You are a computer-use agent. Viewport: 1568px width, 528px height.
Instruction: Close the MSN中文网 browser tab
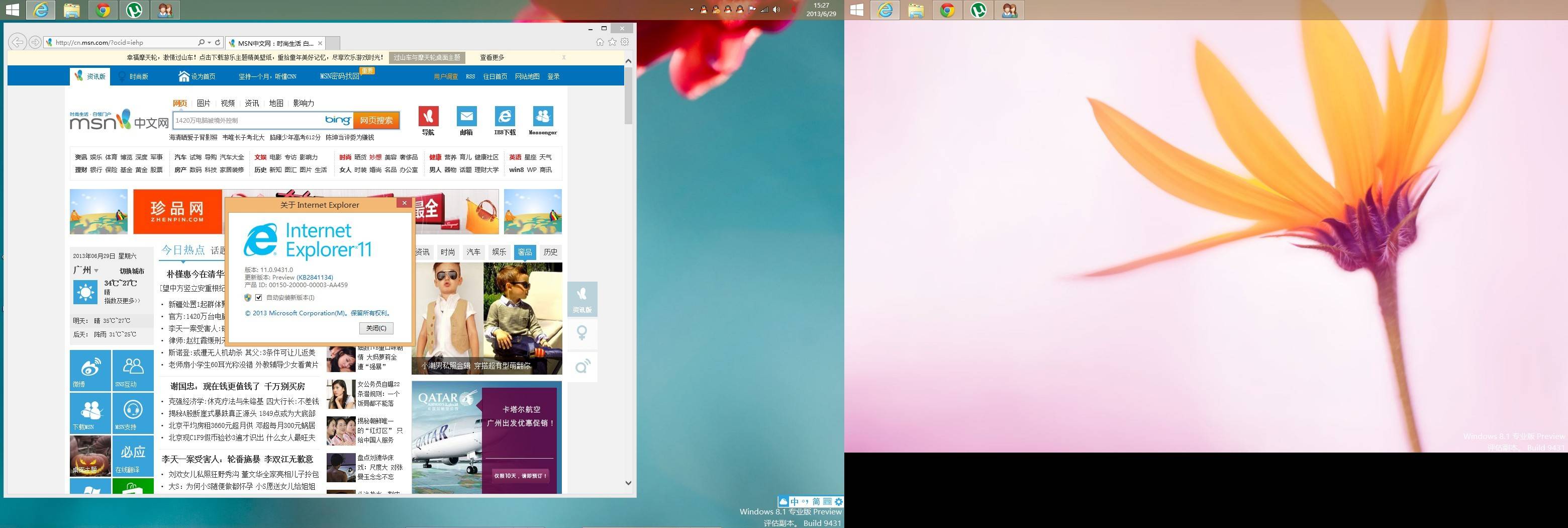(x=320, y=43)
